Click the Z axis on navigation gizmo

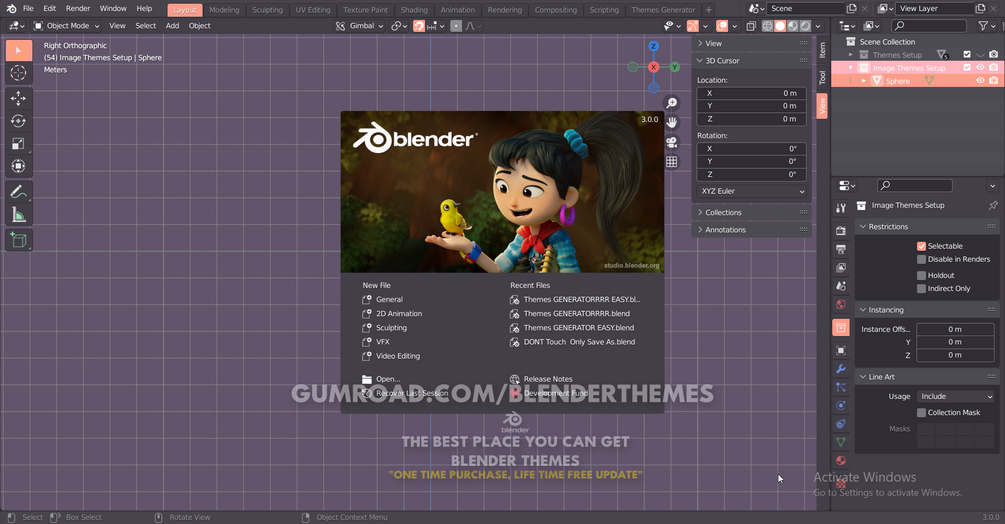point(653,46)
